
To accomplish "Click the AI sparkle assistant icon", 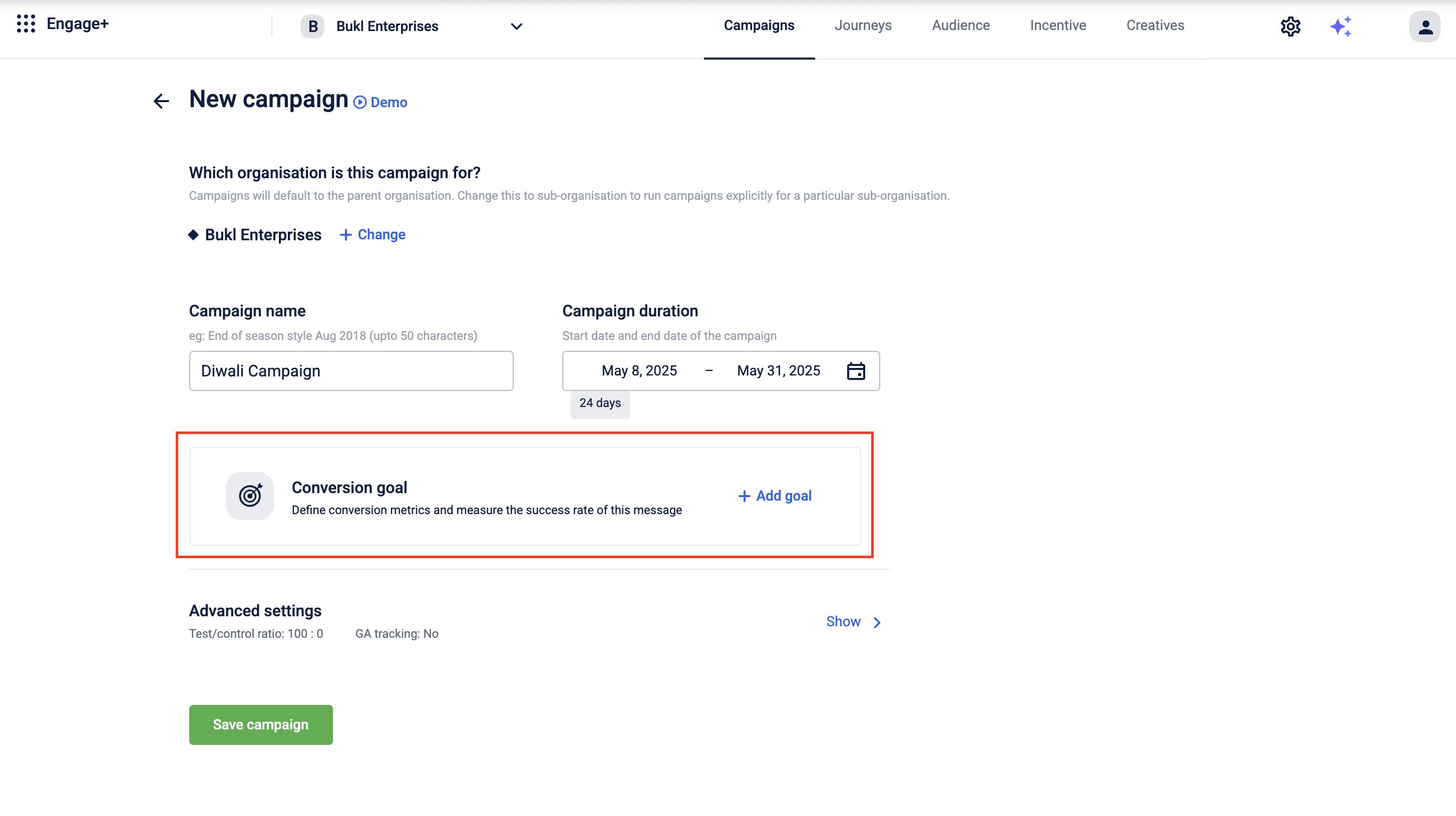I will 1341,27.
